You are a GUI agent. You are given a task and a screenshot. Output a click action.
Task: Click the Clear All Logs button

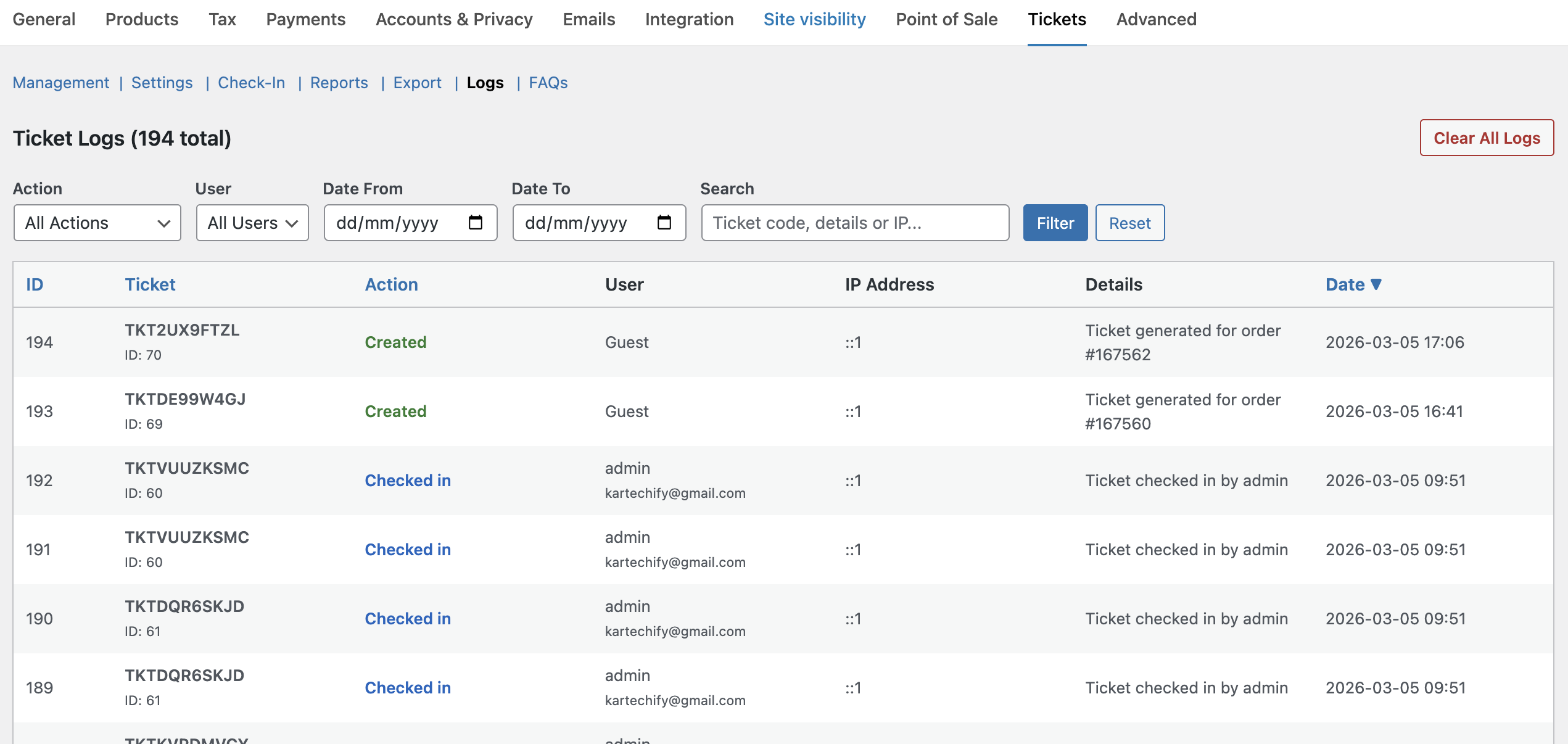coord(1487,138)
